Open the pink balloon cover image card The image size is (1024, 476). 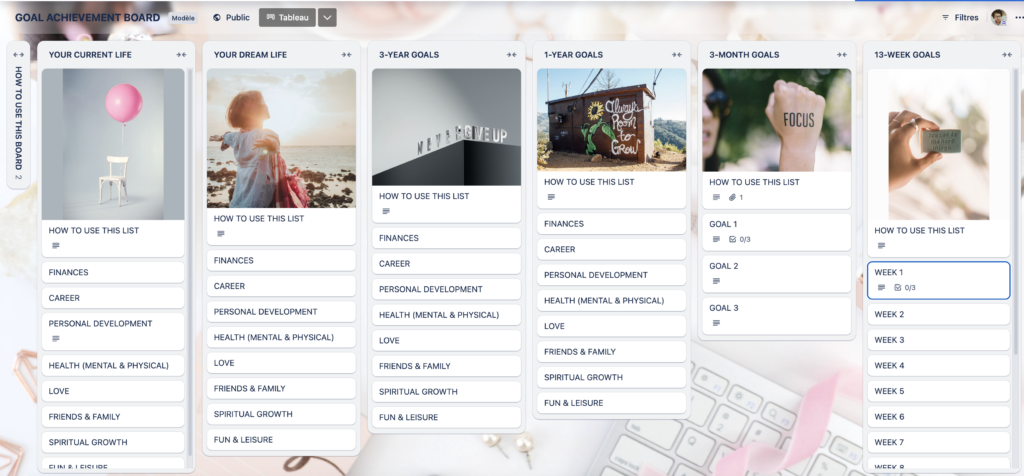point(113,144)
